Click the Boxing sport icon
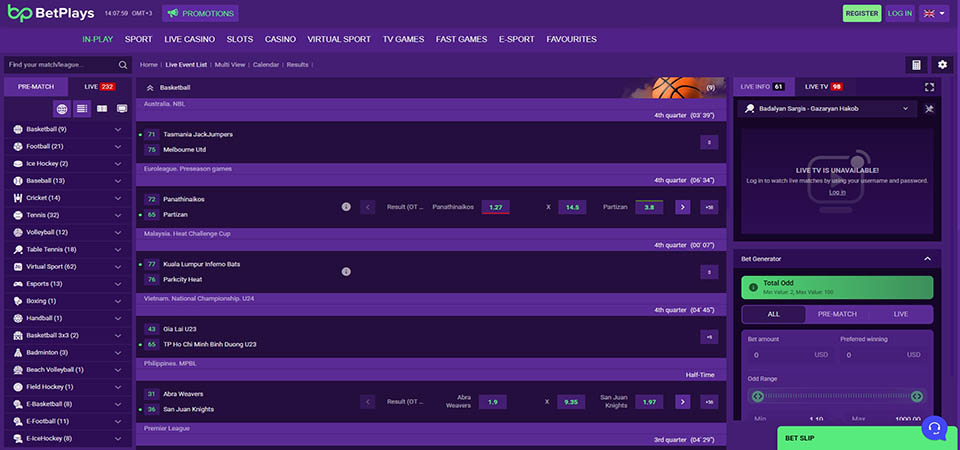The width and height of the screenshot is (960, 450). (x=18, y=301)
